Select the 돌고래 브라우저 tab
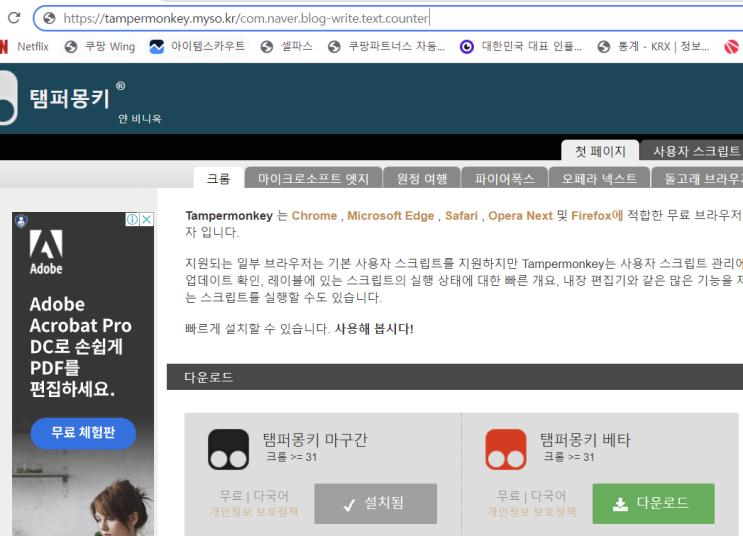Screen dimensions: 743x536 point(698,178)
